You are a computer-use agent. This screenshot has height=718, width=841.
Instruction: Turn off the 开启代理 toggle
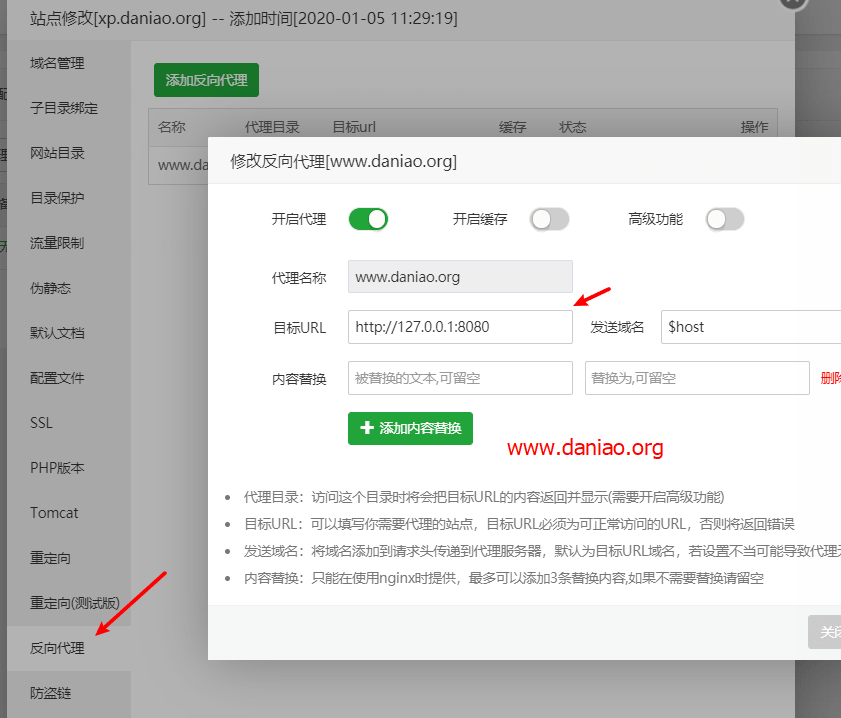click(368, 219)
